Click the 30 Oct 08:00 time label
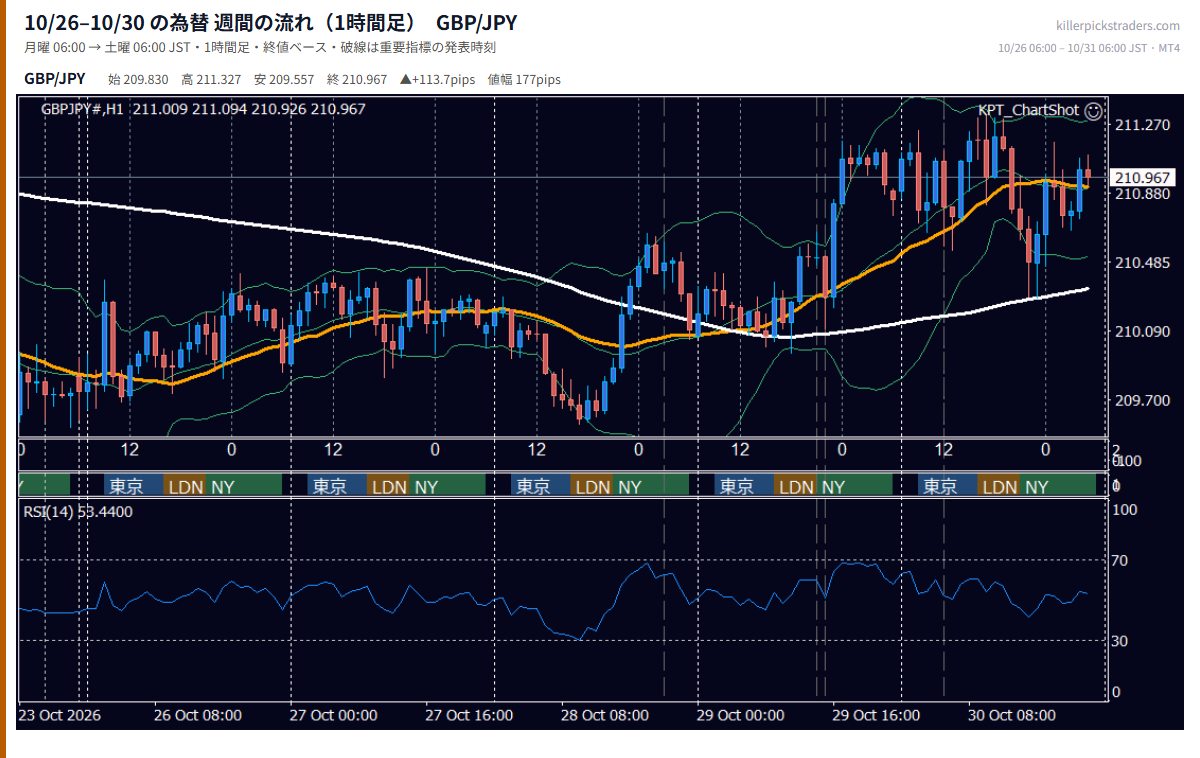The height and width of the screenshot is (758, 1200). pyautogui.click(x=1012, y=715)
